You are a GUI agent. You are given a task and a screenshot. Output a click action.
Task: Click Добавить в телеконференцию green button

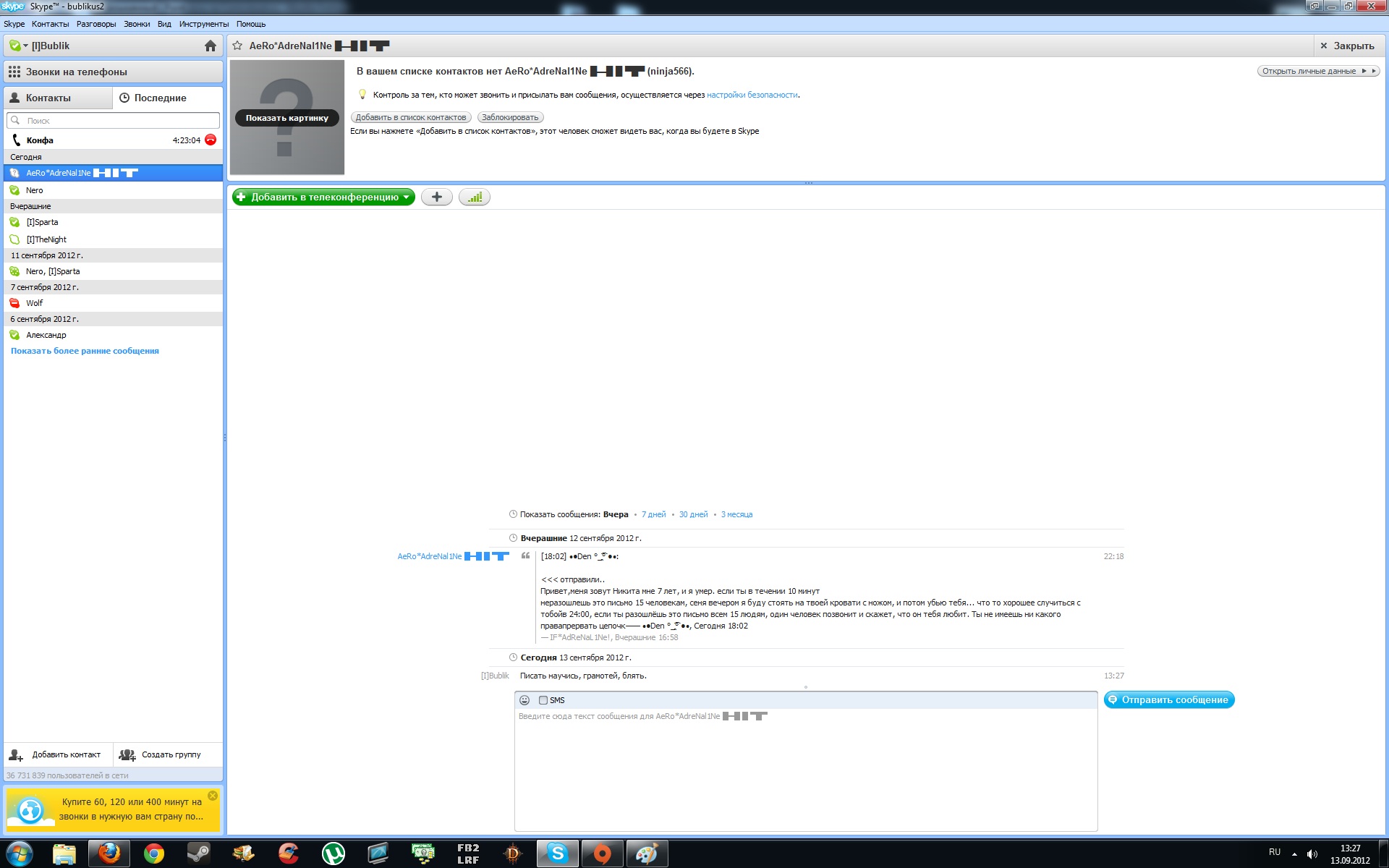point(323,197)
